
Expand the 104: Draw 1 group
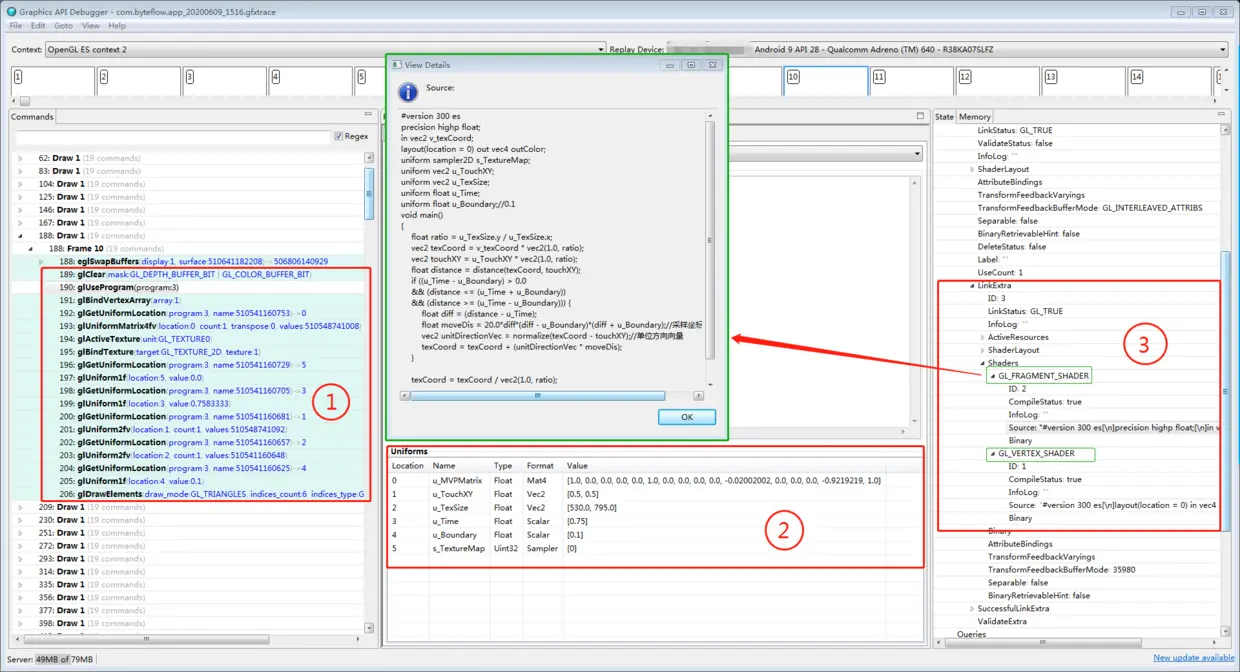(20, 184)
